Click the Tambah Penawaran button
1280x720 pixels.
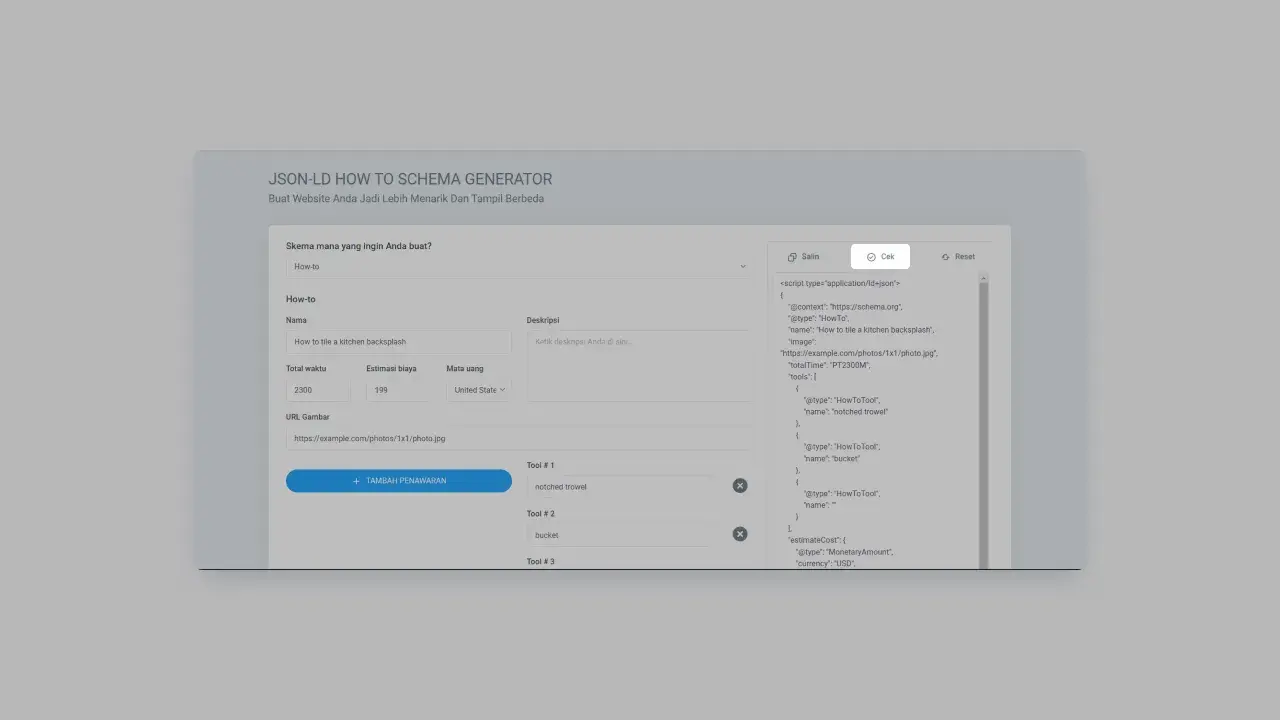tap(399, 481)
